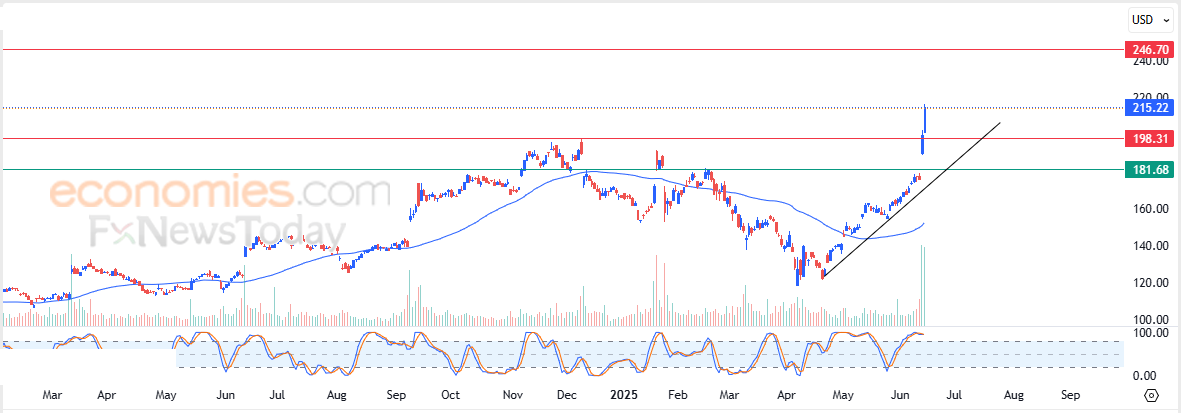Click the Sep label at the axis's right end
This screenshot has height=413, width=1181.
pyautogui.click(x=1070, y=395)
